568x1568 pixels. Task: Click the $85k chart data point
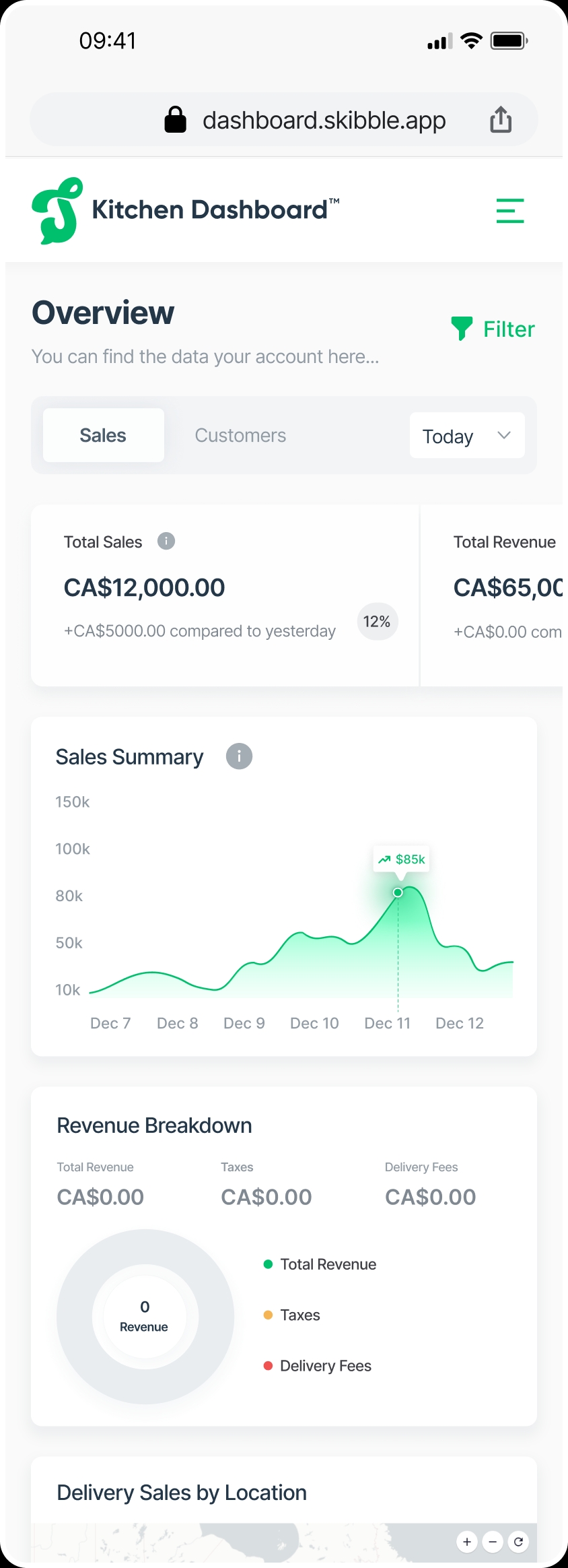coord(398,892)
